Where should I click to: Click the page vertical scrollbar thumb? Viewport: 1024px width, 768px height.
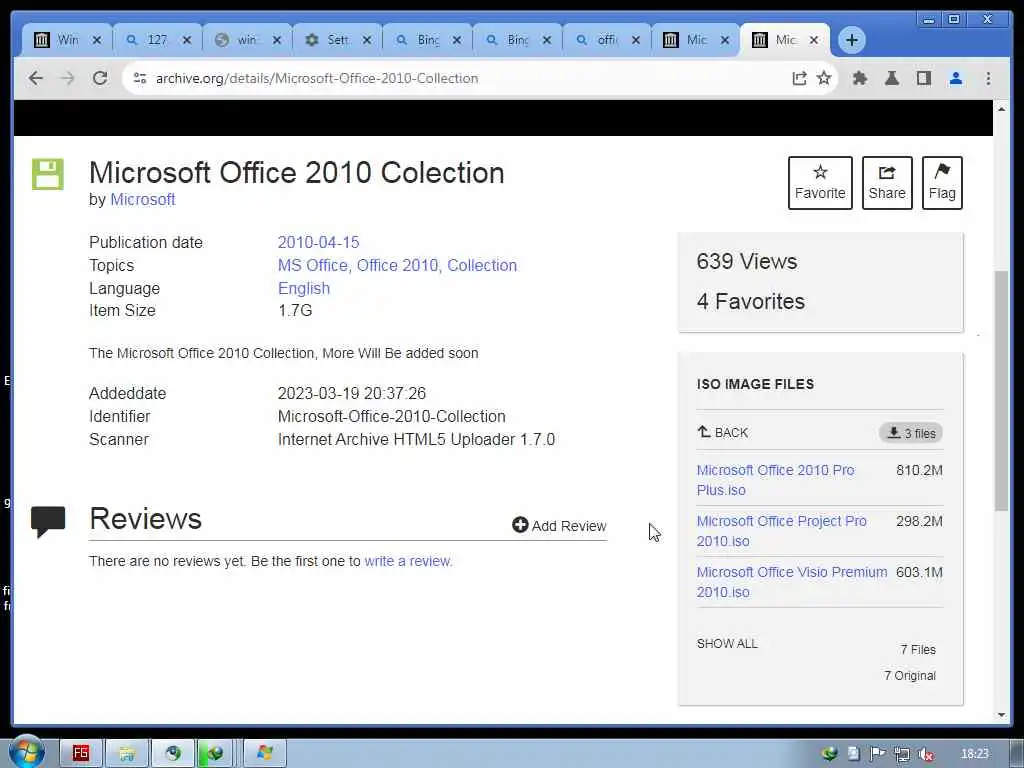pos(1002,390)
